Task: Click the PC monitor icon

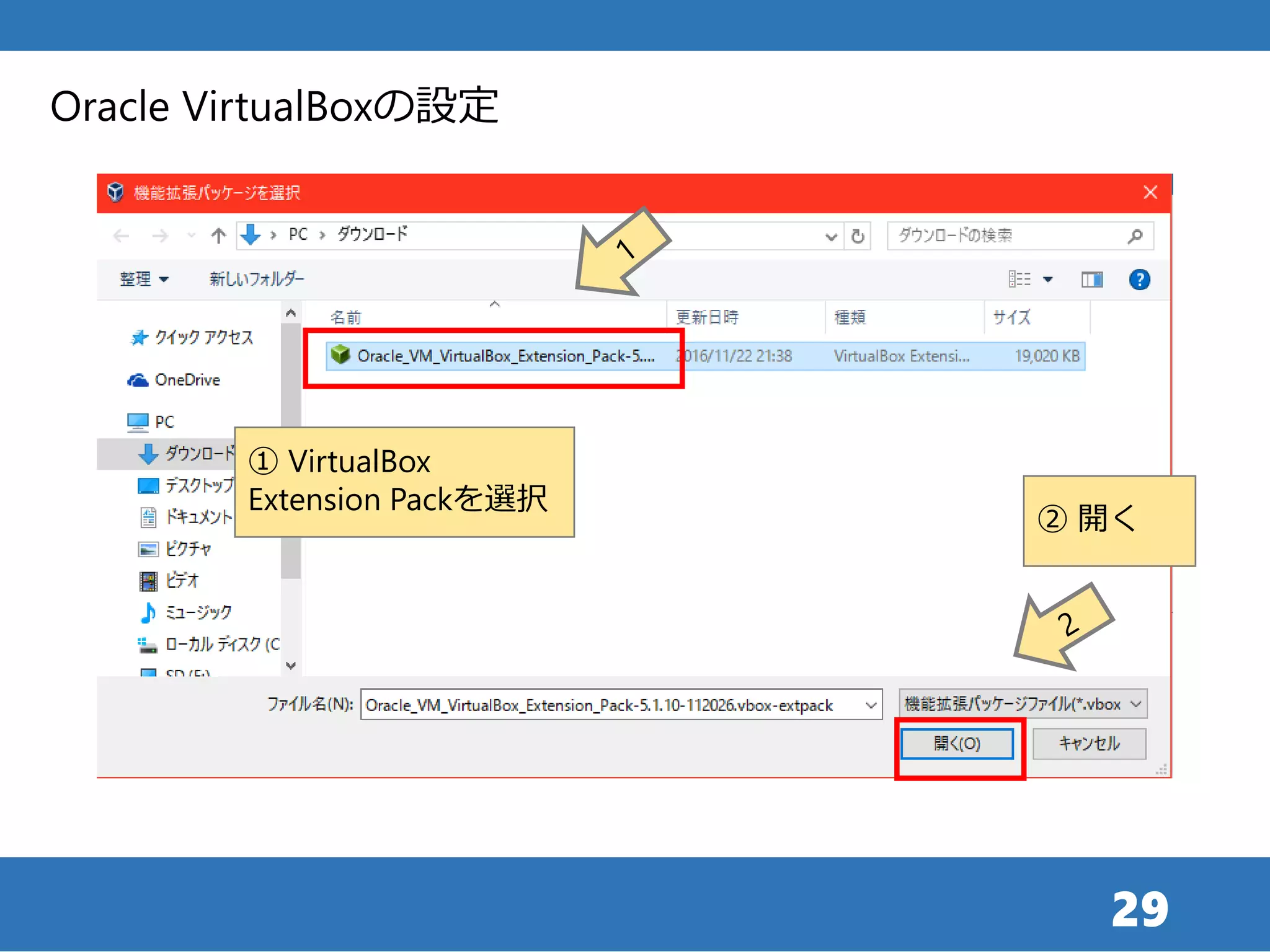Action: tap(138, 423)
